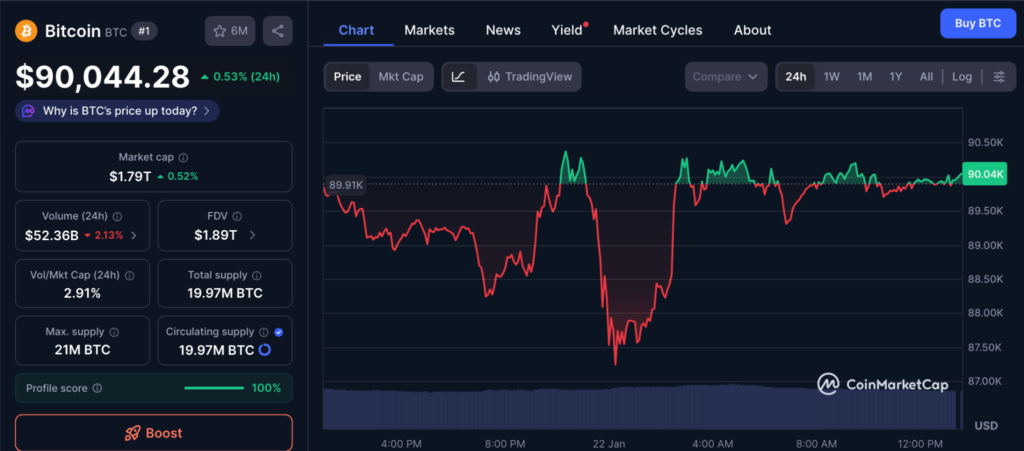The image size is (1024, 451).
Task: Toggle the Log scale option
Action: [961, 77]
